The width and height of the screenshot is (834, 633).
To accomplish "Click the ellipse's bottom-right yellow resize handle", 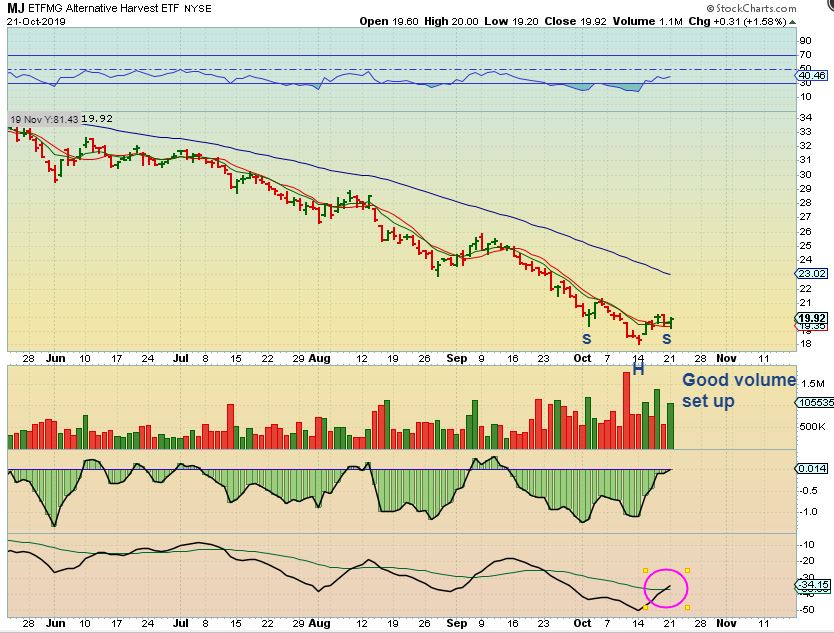I will click(x=687, y=607).
